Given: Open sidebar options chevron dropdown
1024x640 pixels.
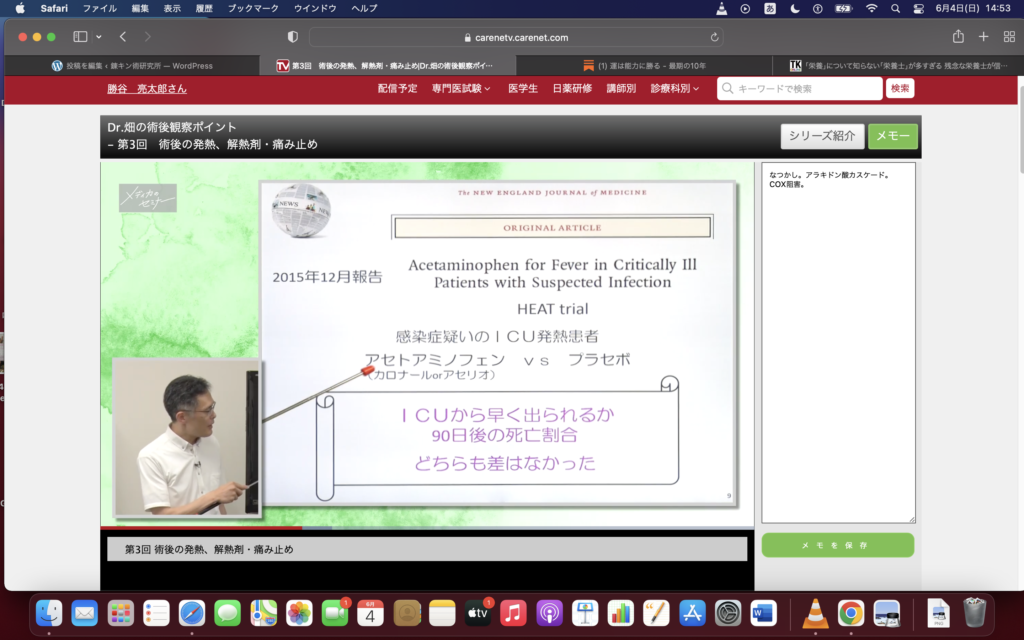Looking at the screenshot, I should coord(98,37).
